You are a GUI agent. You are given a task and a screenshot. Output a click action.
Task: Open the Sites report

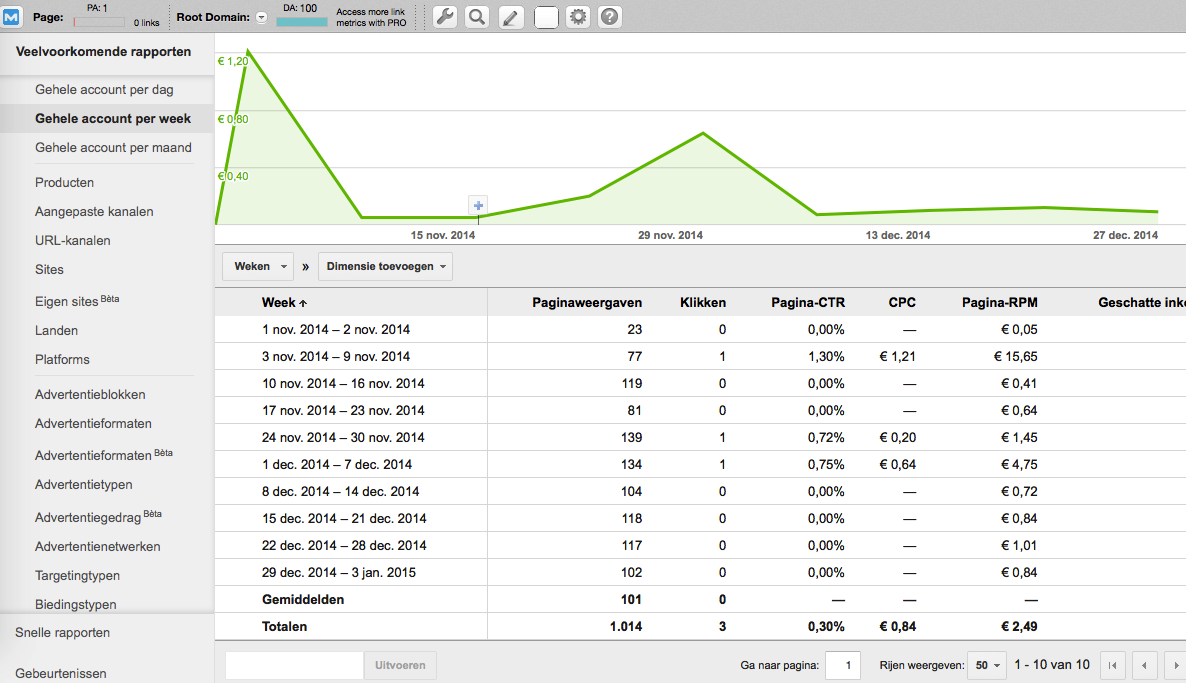pos(49,269)
